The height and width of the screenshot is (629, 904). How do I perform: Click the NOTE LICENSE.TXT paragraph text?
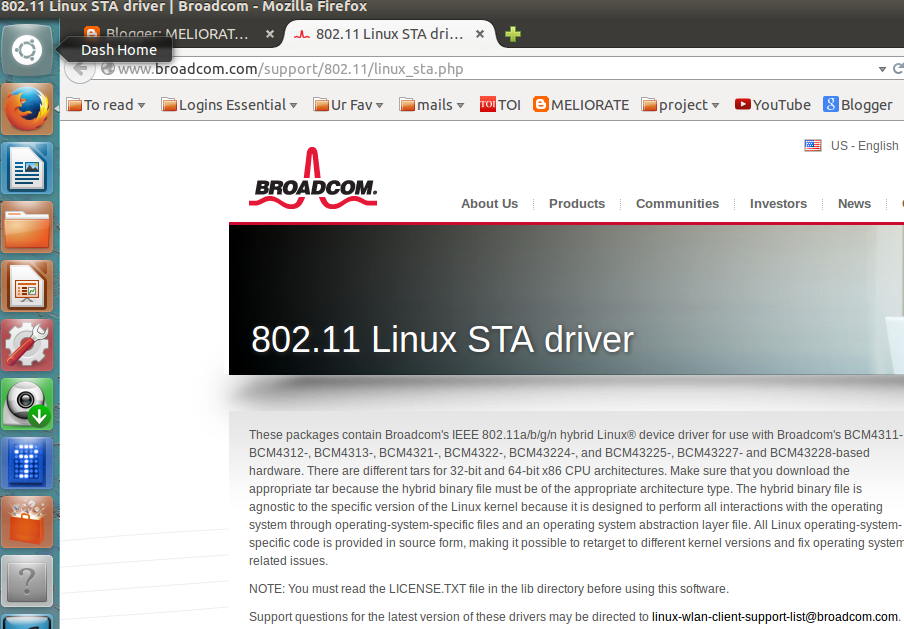pos(489,589)
